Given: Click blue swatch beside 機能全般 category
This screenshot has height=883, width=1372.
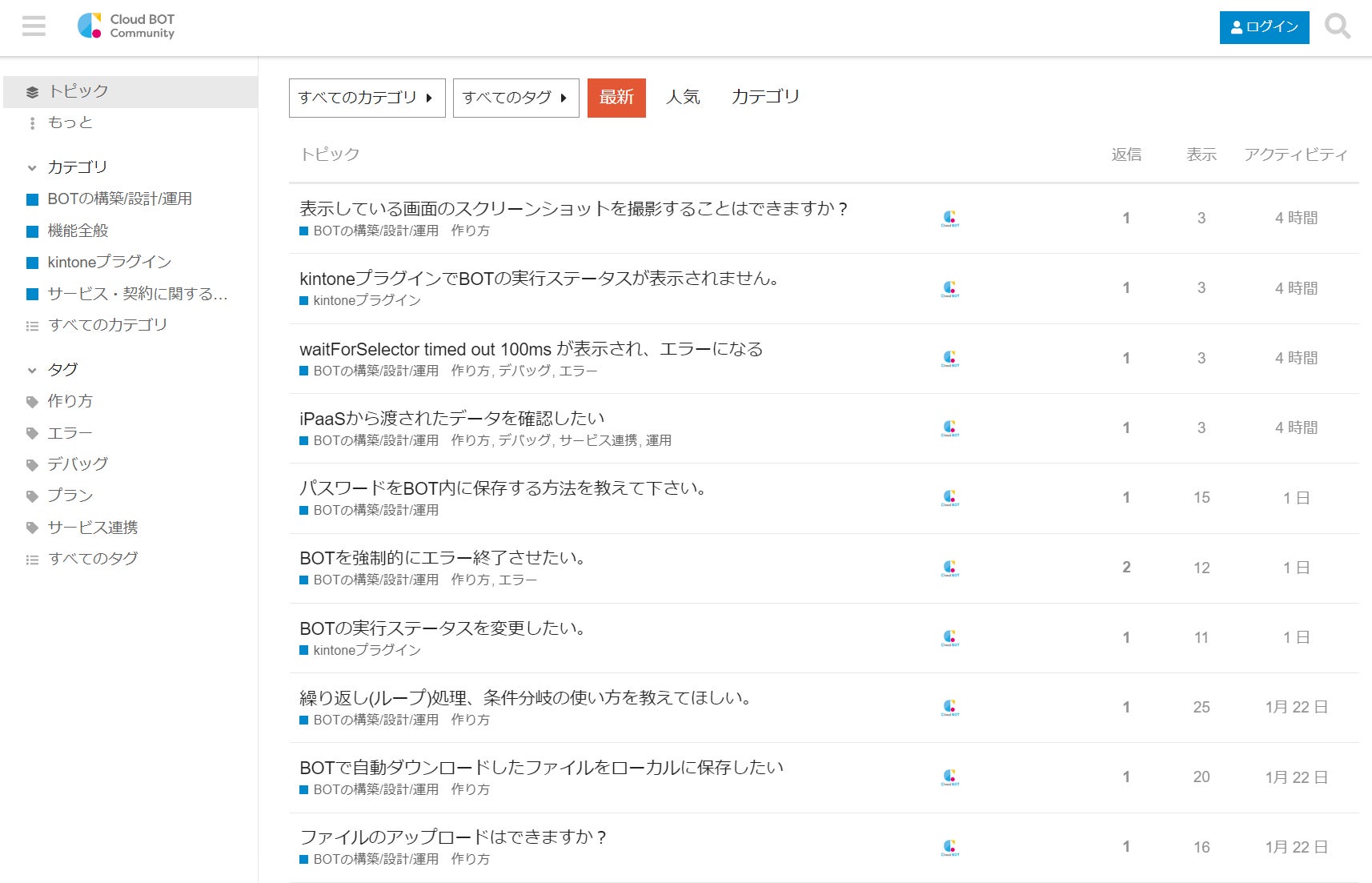Looking at the screenshot, I should [33, 231].
